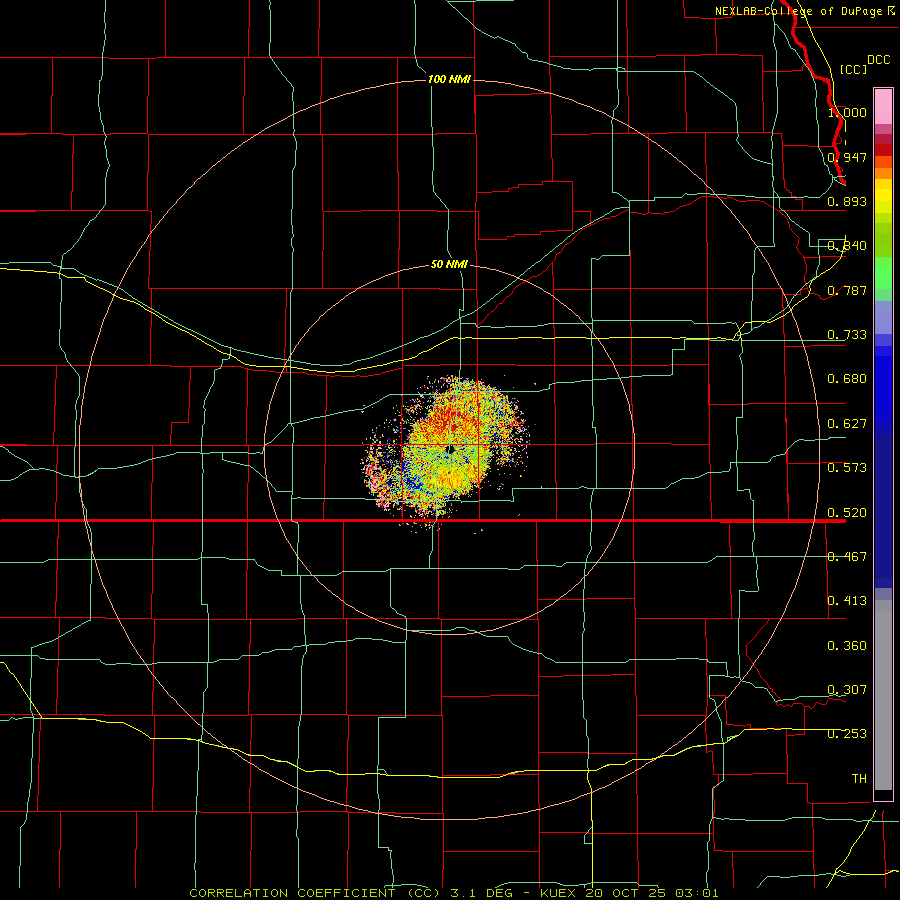Click the 100 NMI range ring label
900x900 pixels.
pyautogui.click(x=449, y=79)
